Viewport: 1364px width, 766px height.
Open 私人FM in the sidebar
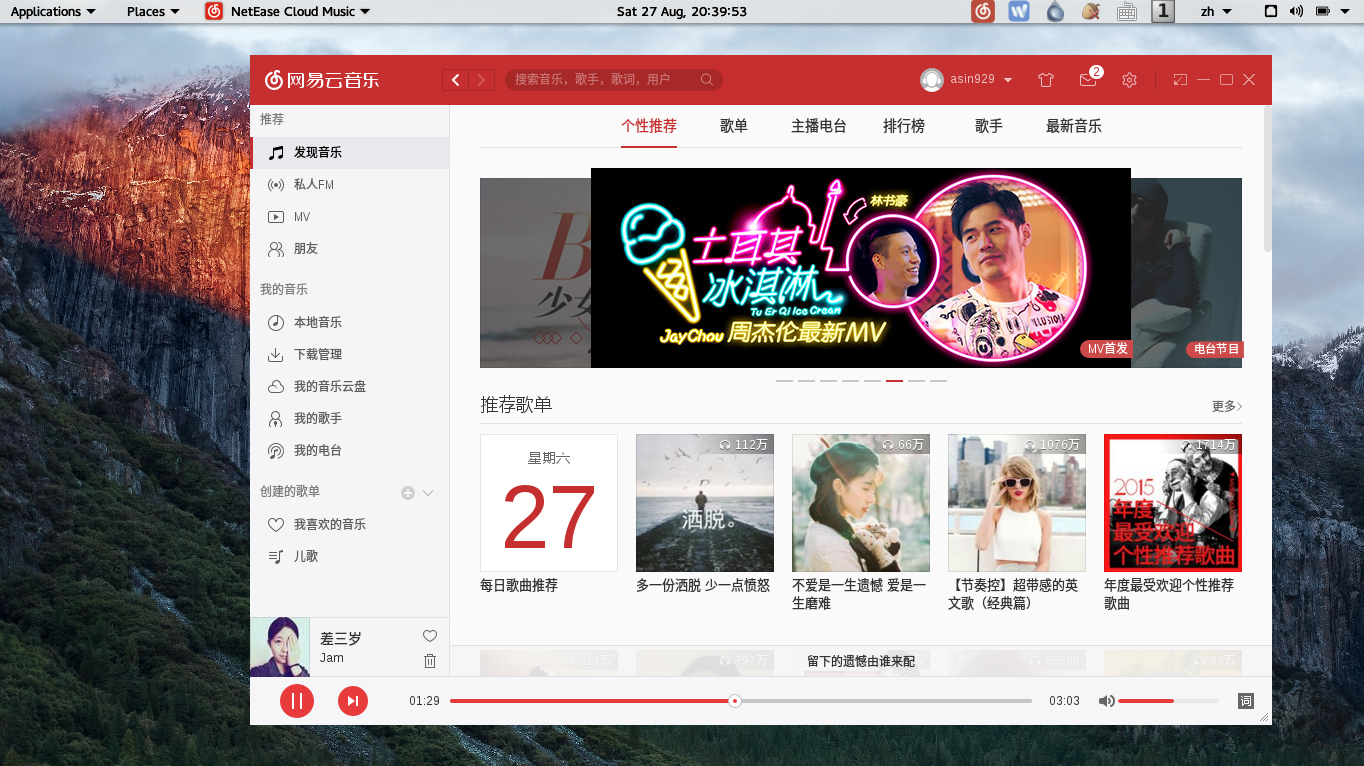pyautogui.click(x=350, y=185)
